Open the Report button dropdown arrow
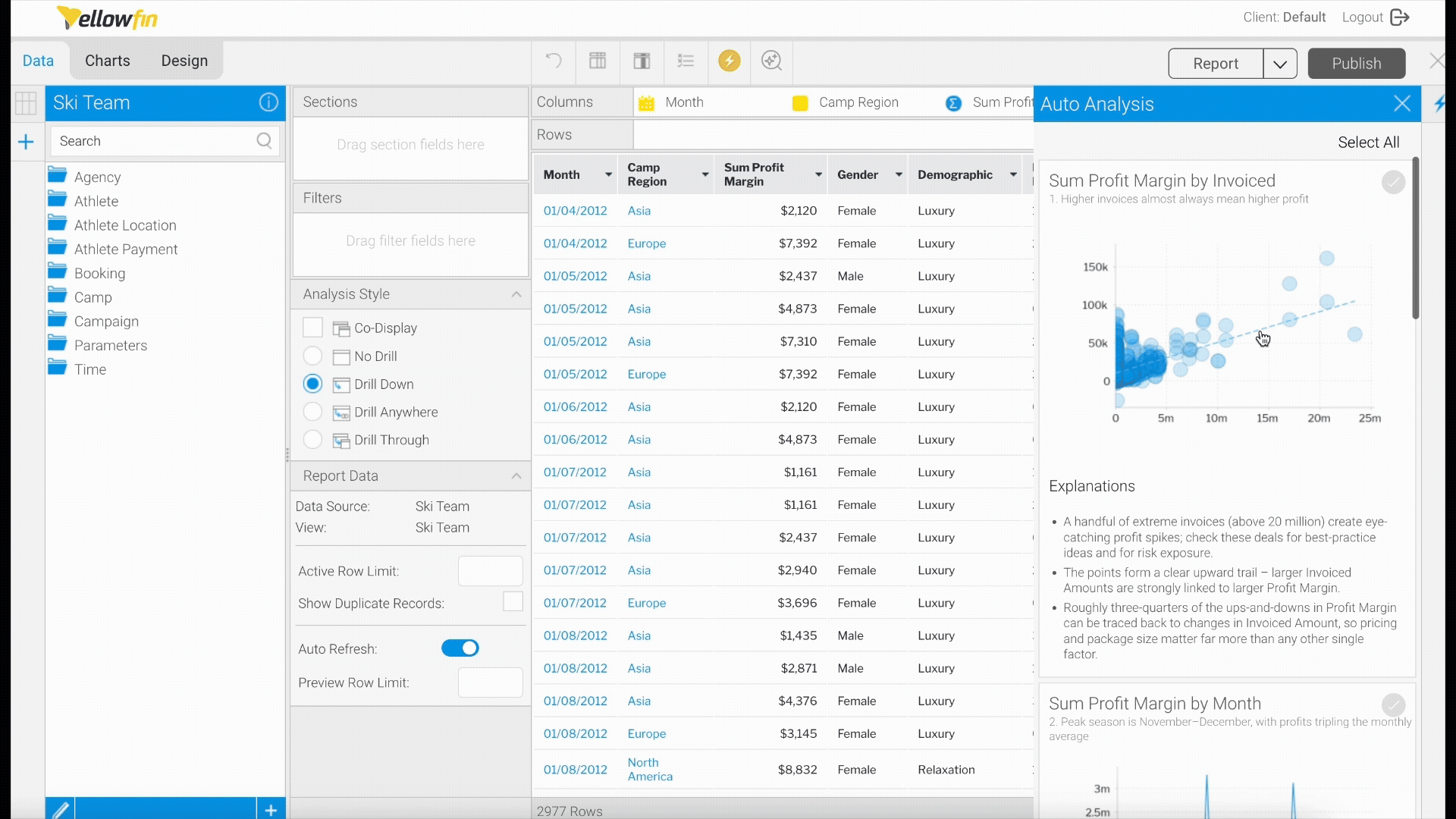This screenshot has width=1456, height=819. pos(1280,64)
